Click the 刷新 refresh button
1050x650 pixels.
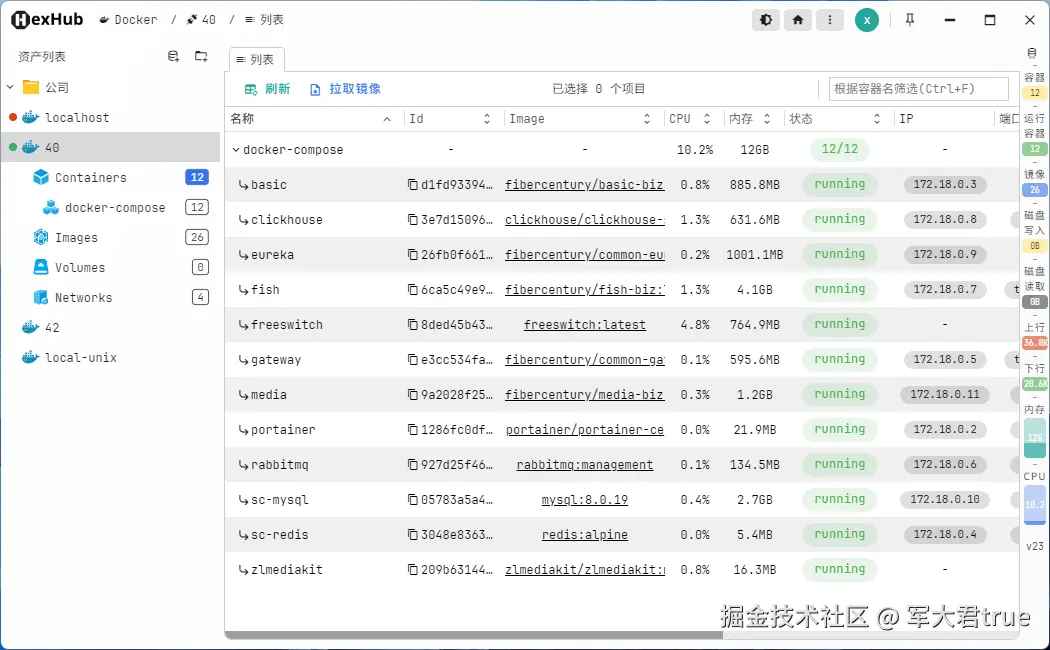pos(267,89)
